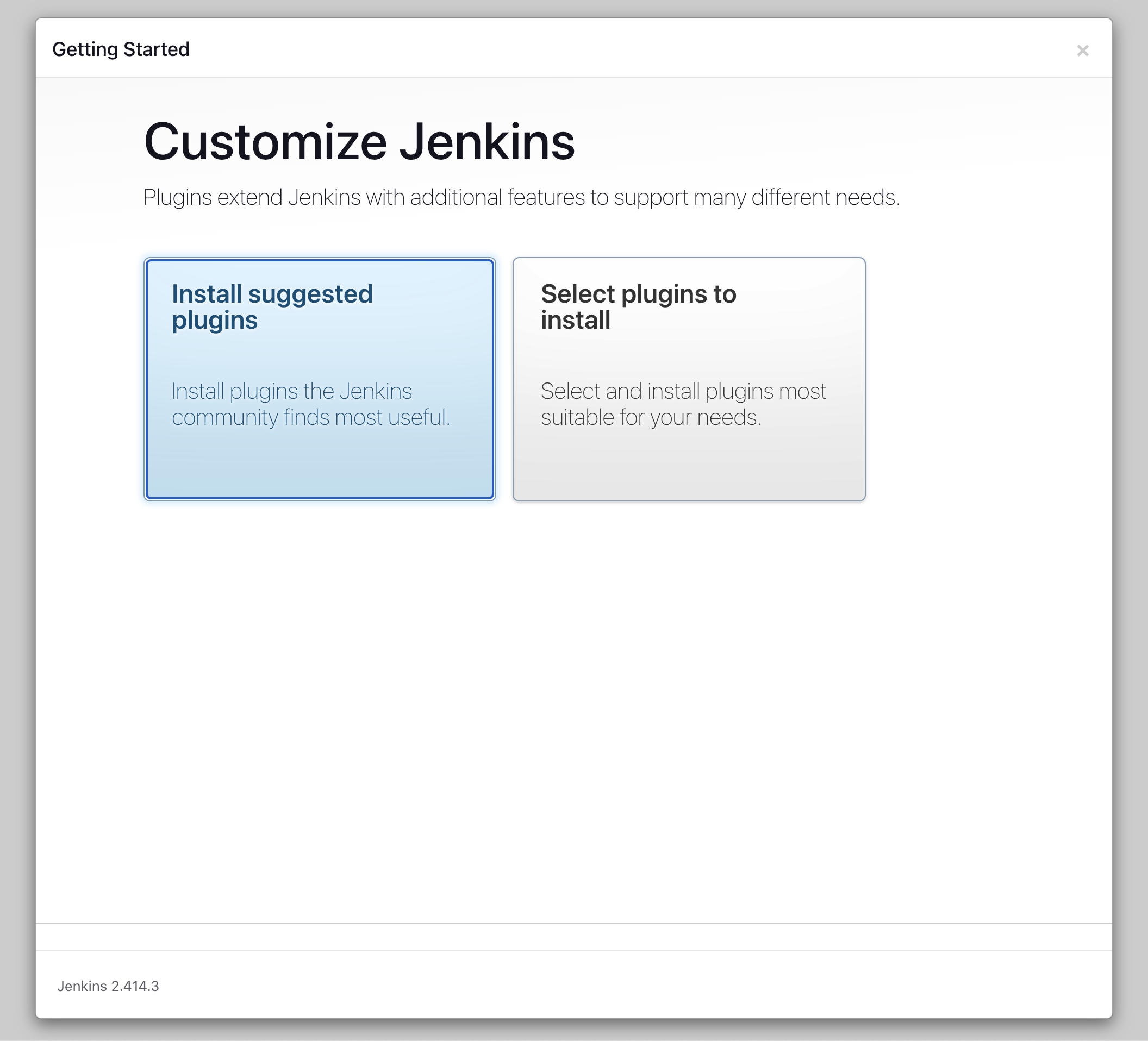Click the word 'Jenkins' in main heading
Viewport: 1148px width, 1041px height.
487,142
